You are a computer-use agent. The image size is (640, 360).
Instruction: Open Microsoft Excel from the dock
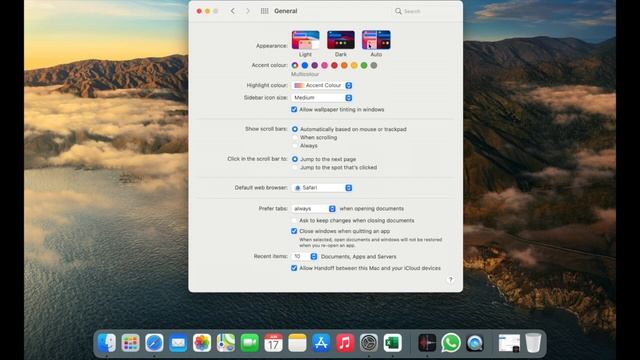pyautogui.click(x=393, y=342)
